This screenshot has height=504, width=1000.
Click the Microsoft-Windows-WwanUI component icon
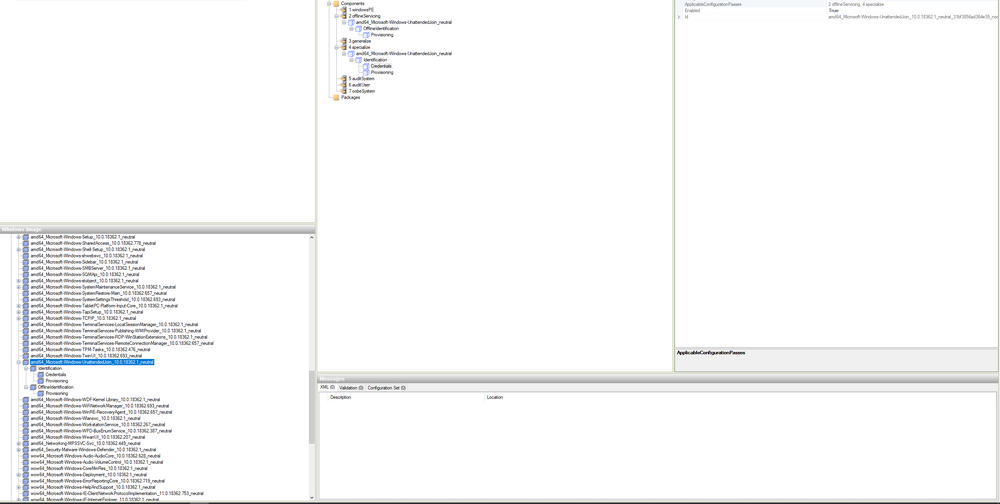pyautogui.click(x=26, y=437)
